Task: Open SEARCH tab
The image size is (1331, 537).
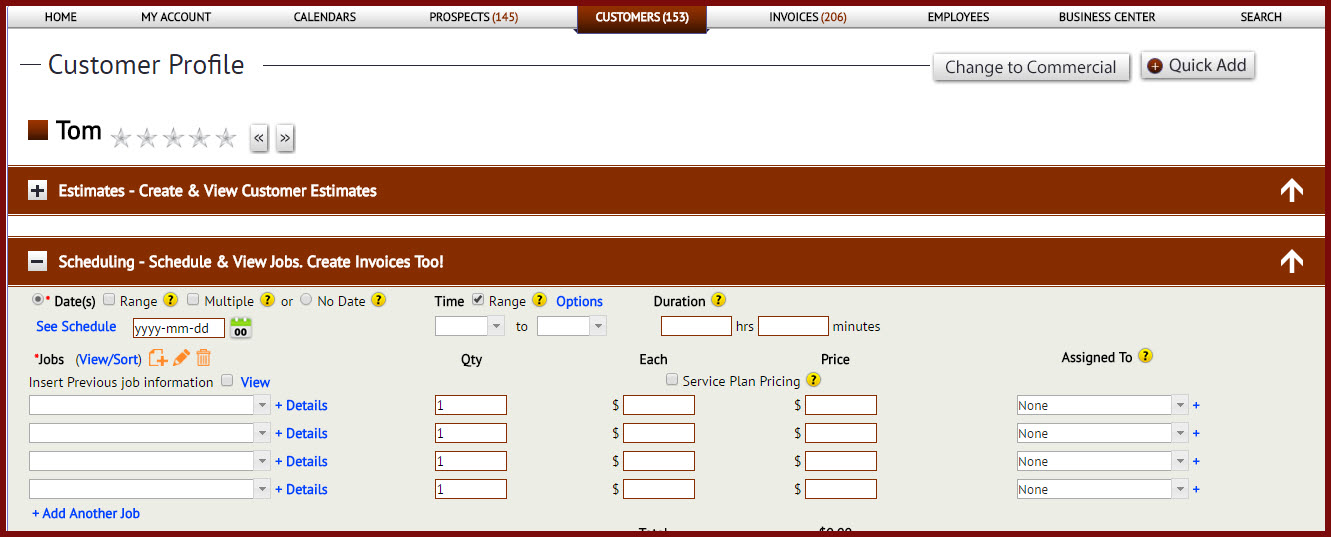Action: [x=1261, y=17]
